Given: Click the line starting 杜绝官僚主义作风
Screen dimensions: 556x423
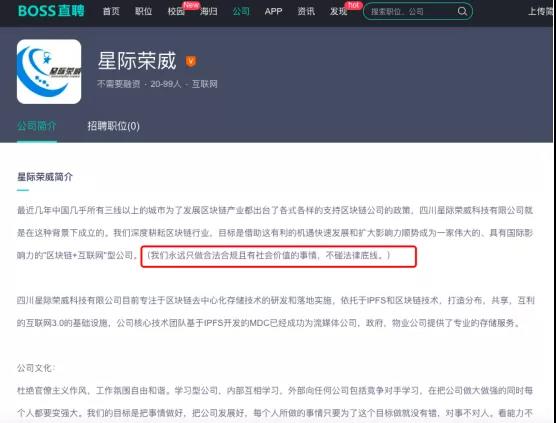Looking at the screenshot, I should (x=275, y=391).
